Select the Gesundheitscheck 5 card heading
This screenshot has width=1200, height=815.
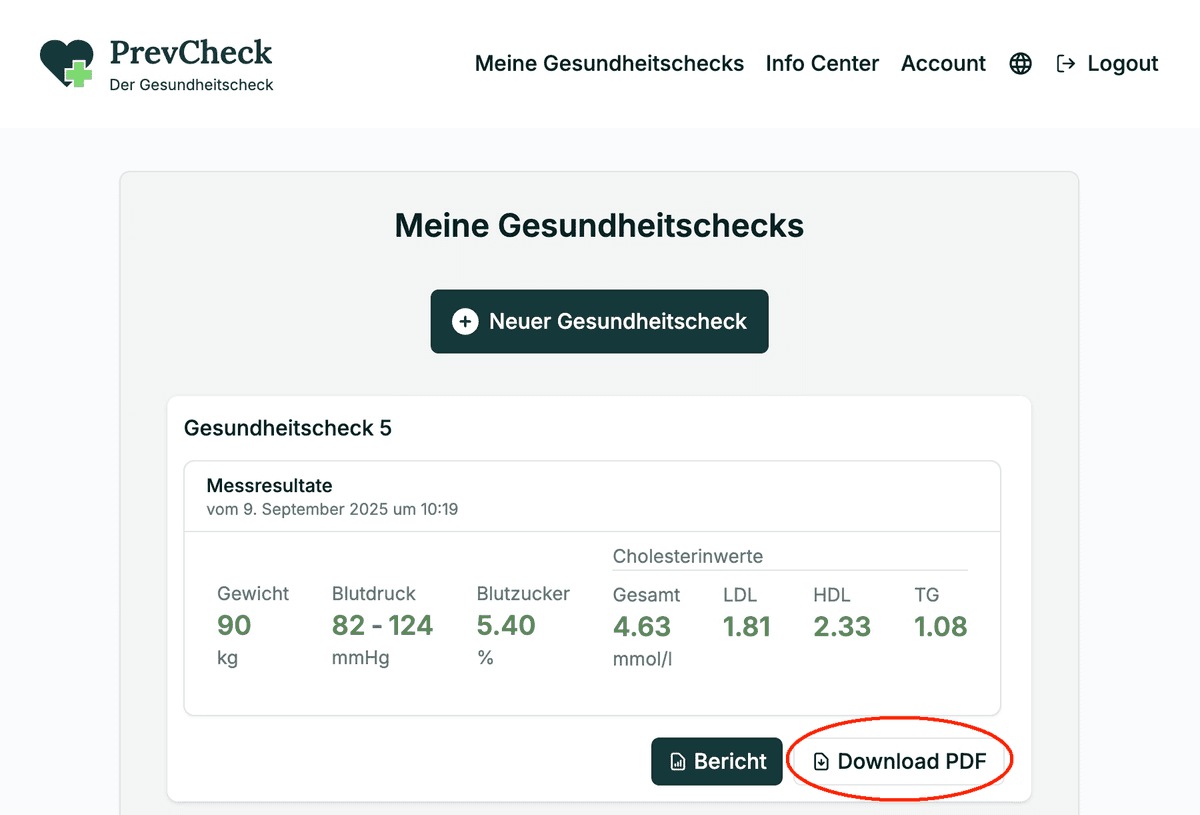[x=288, y=428]
